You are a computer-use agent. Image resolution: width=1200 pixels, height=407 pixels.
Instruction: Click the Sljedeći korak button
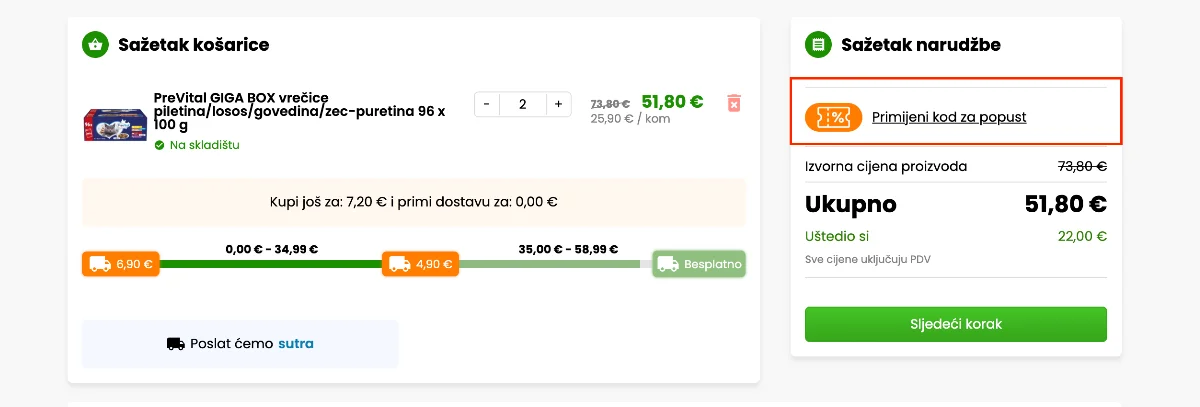(x=956, y=324)
